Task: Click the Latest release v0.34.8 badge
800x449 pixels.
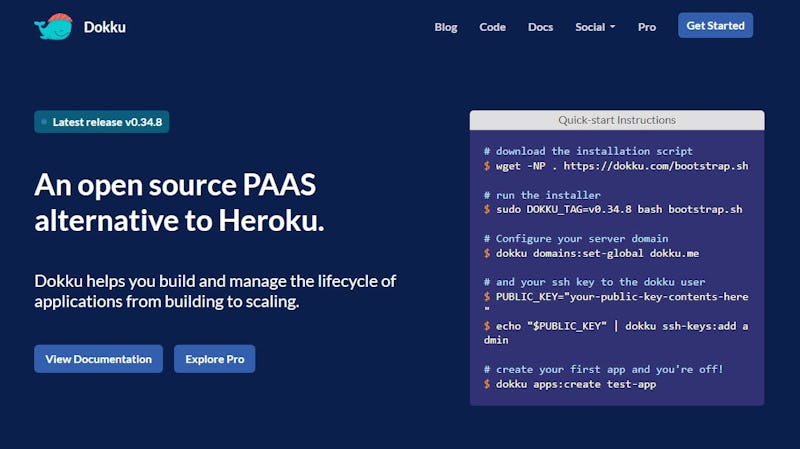Action: click(x=101, y=122)
